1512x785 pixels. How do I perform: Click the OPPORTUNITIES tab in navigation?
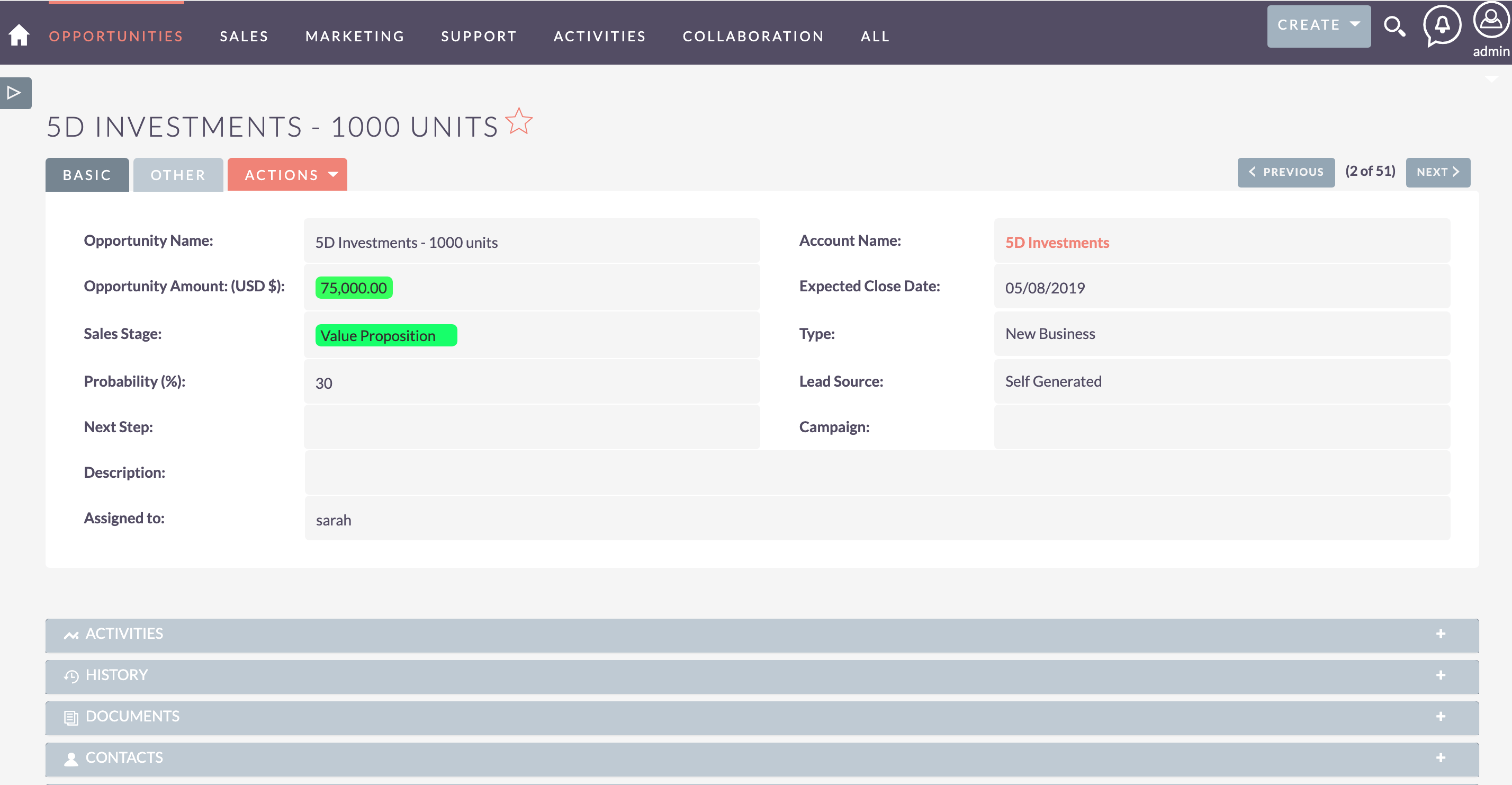tap(116, 36)
